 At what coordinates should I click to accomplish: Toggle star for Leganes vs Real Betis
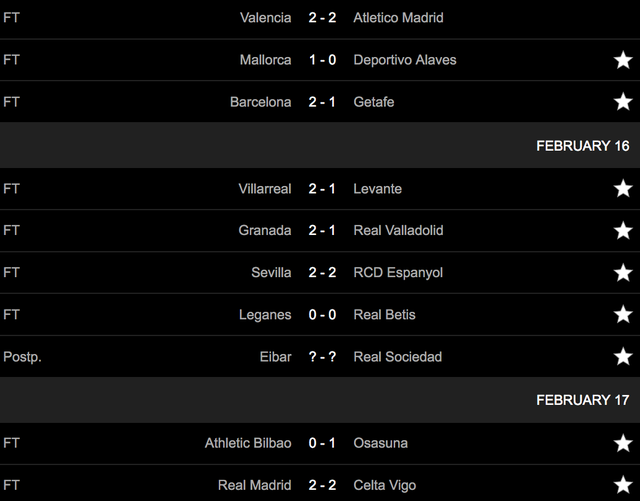[x=623, y=314]
